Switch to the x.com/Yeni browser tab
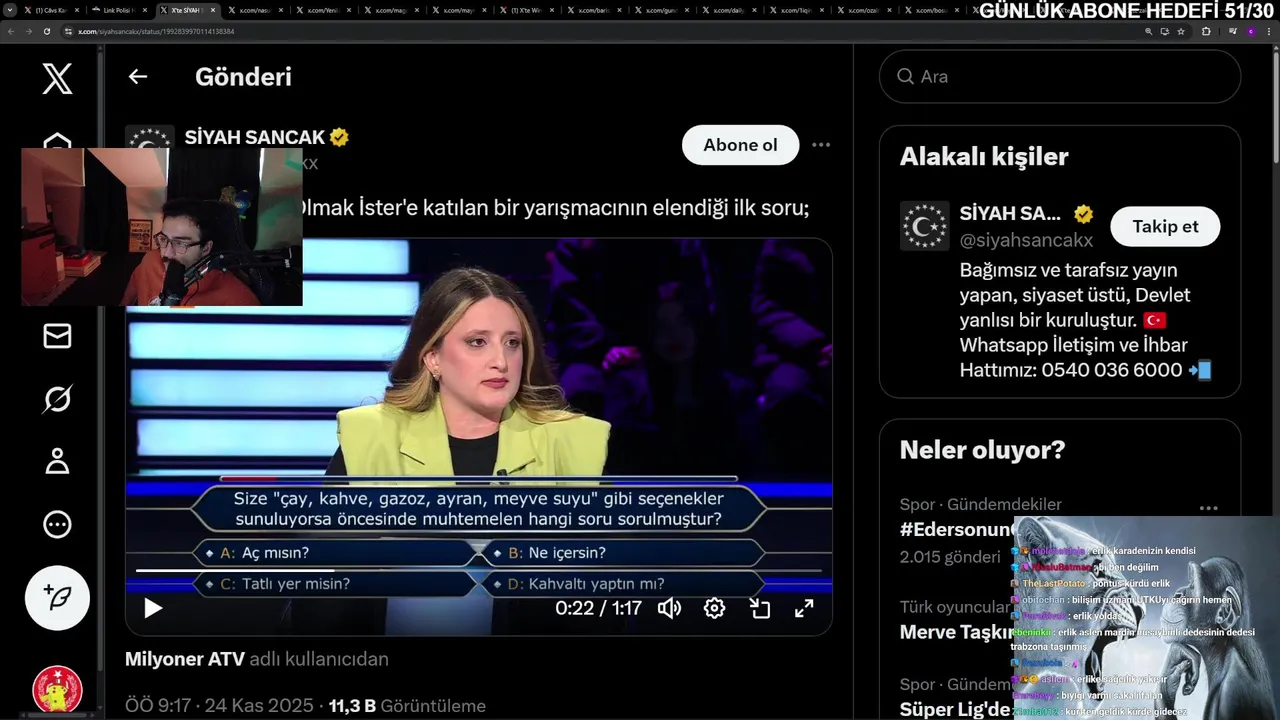The height and width of the screenshot is (720, 1280). (323, 10)
